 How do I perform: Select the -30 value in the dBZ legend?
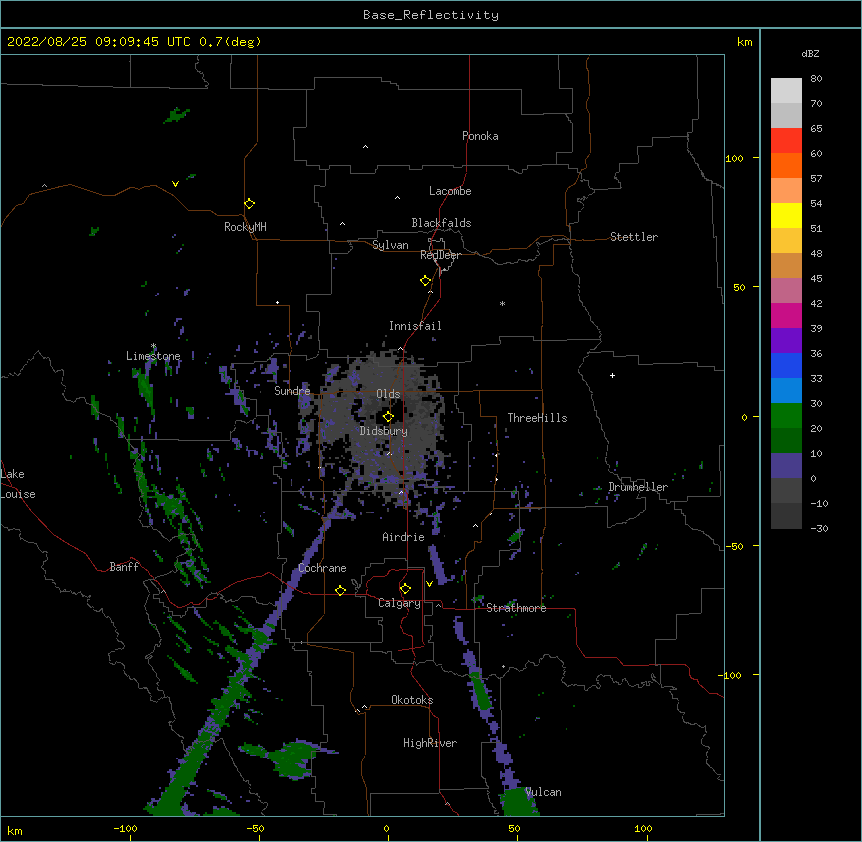(x=819, y=529)
